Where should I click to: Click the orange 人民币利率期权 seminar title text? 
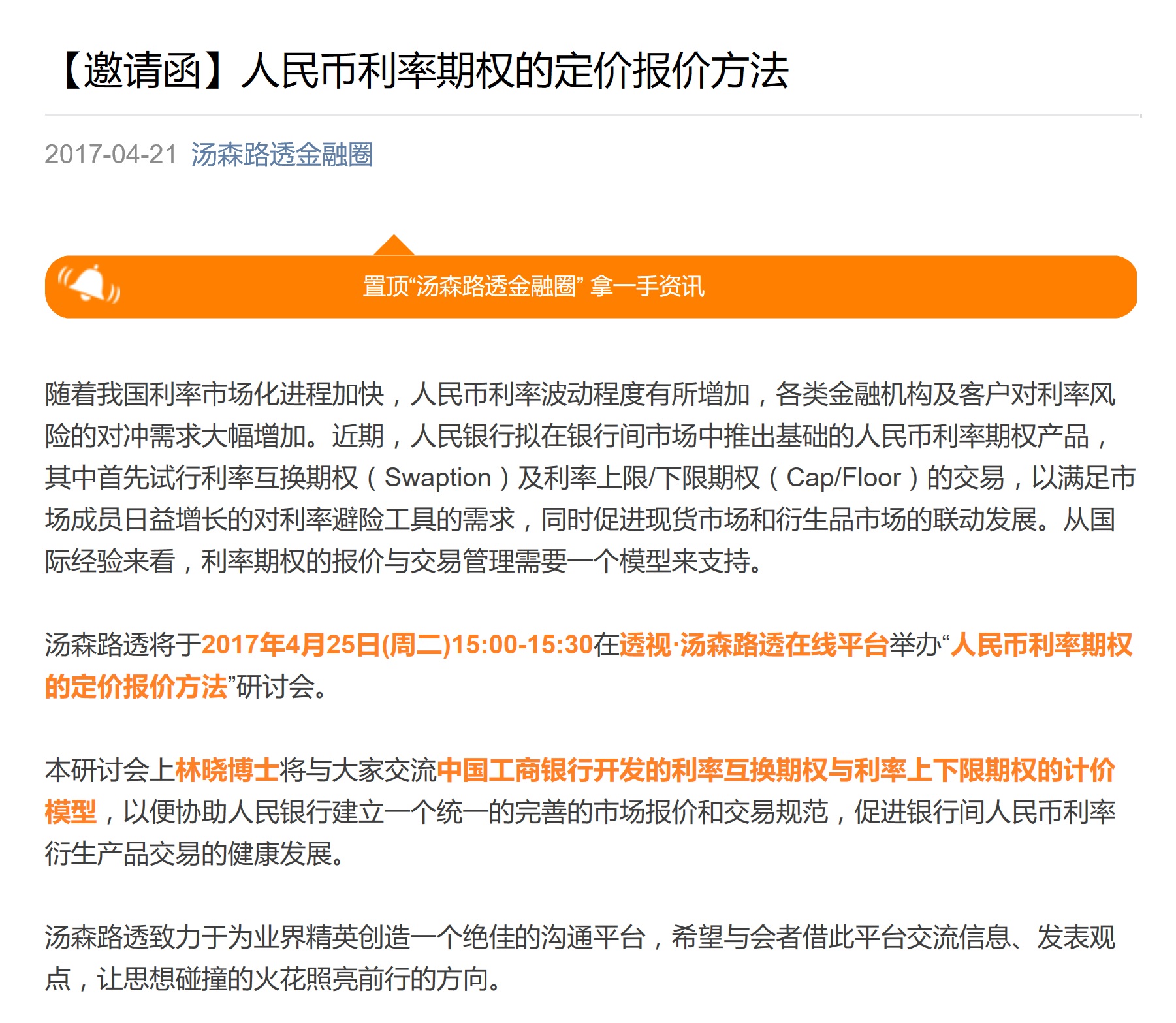tap(1041, 645)
